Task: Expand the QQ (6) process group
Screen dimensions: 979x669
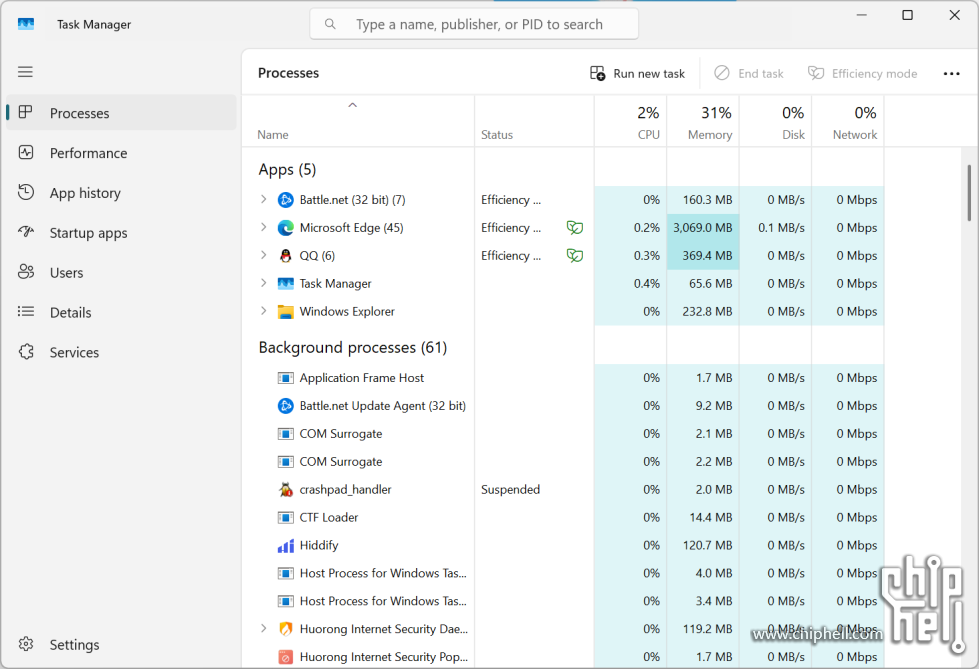Action: point(263,255)
